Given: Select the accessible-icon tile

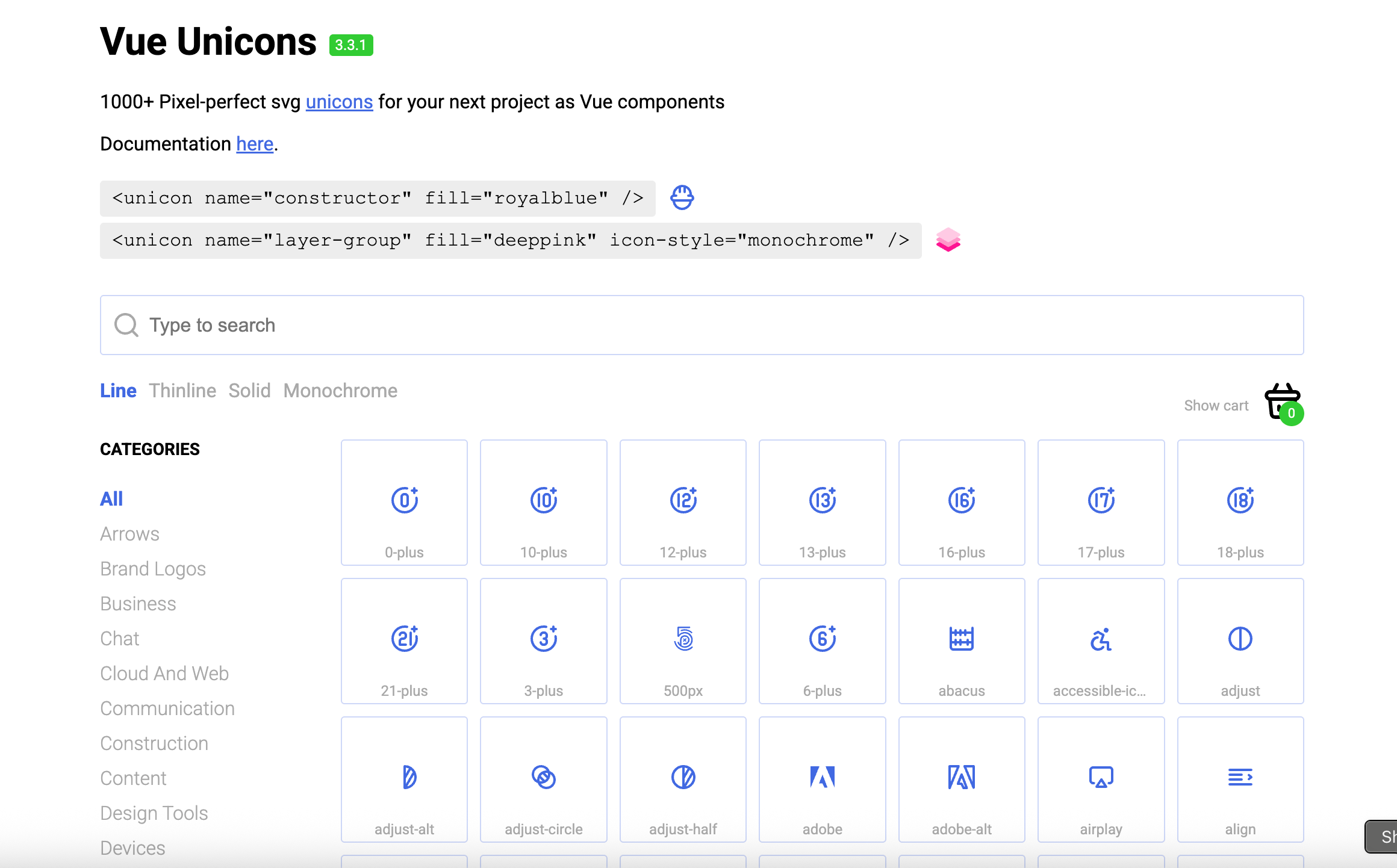Looking at the screenshot, I should (1101, 641).
